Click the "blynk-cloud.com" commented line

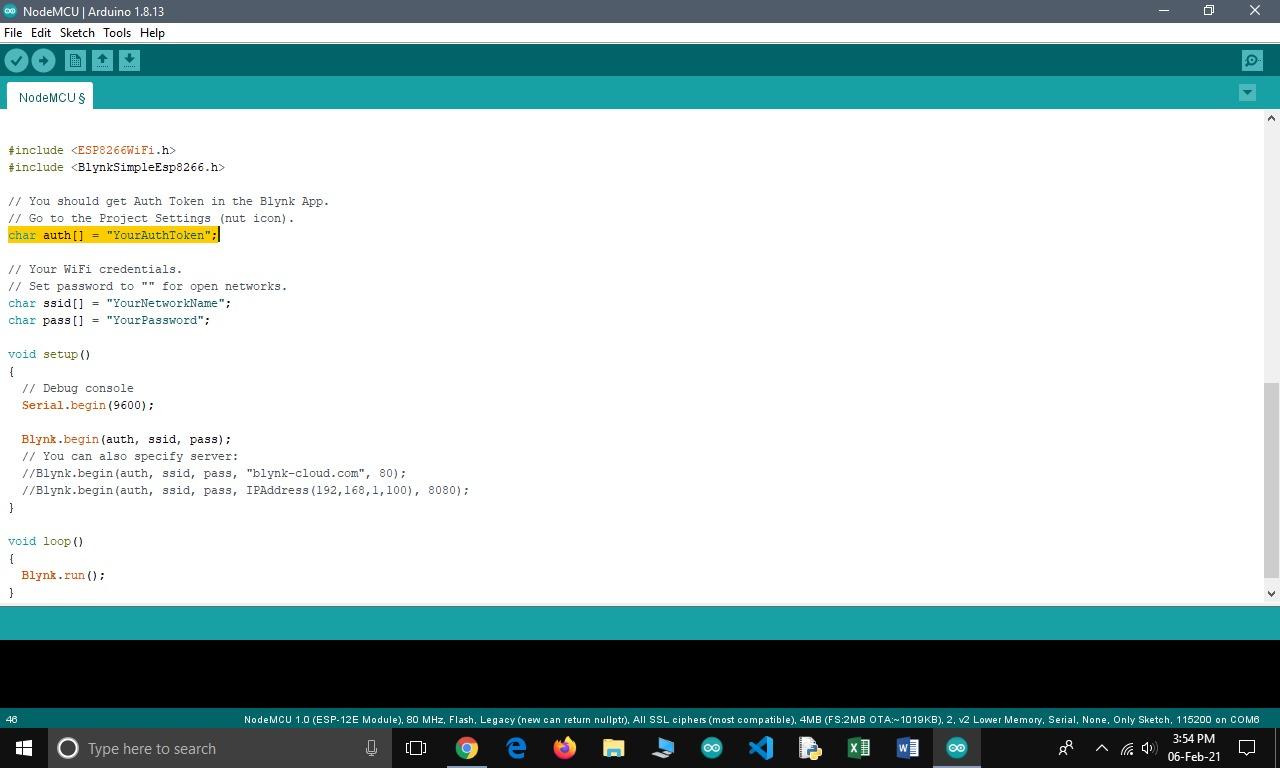(214, 473)
